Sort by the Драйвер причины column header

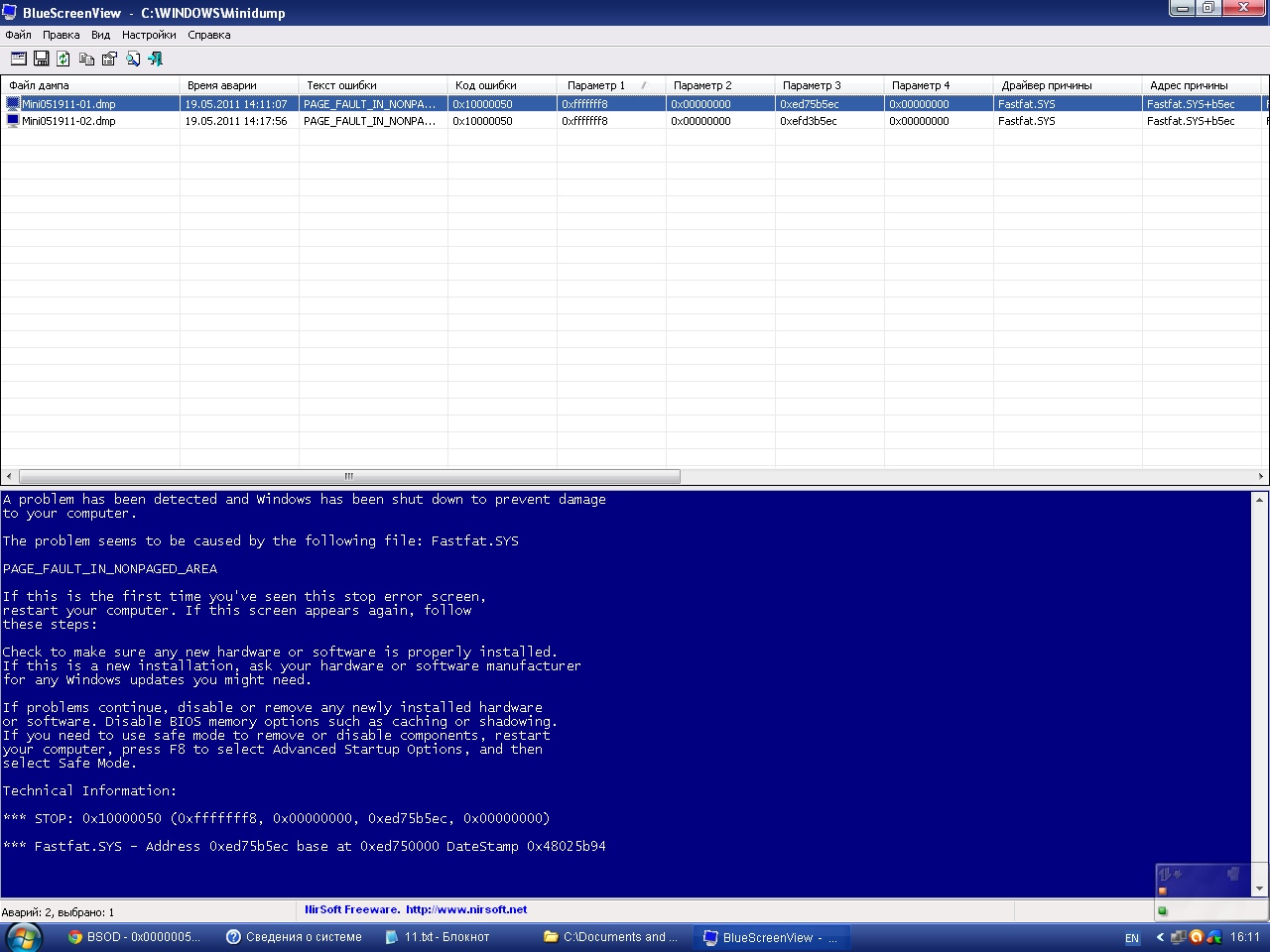[1068, 85]
